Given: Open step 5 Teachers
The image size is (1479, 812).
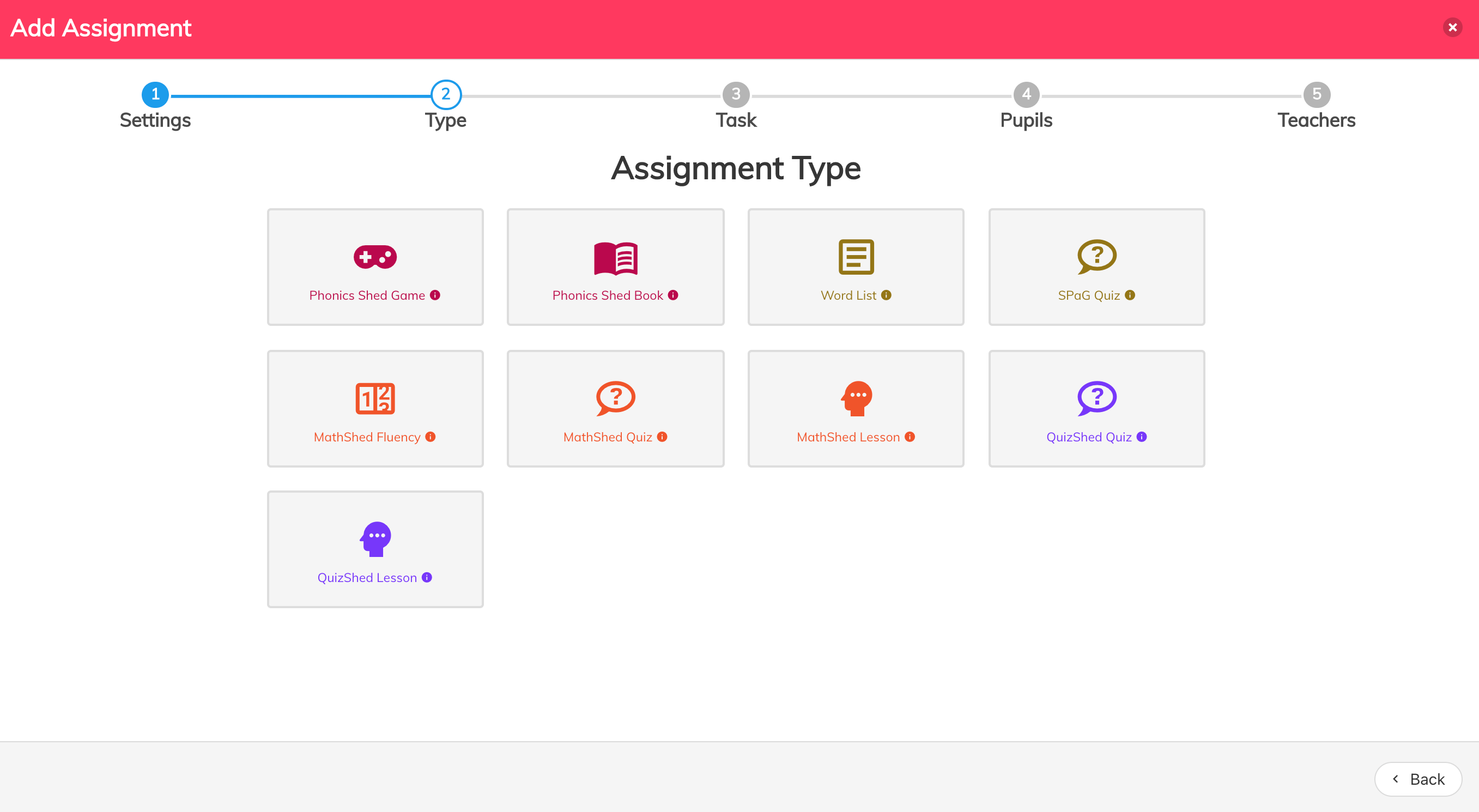Looking at the screenshot, I should 1316,95.
